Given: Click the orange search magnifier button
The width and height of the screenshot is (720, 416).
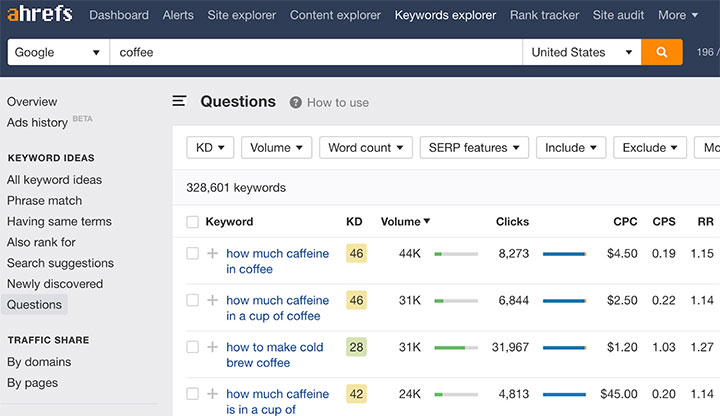Looking at the screenshot, I should (x=662, y=52).
